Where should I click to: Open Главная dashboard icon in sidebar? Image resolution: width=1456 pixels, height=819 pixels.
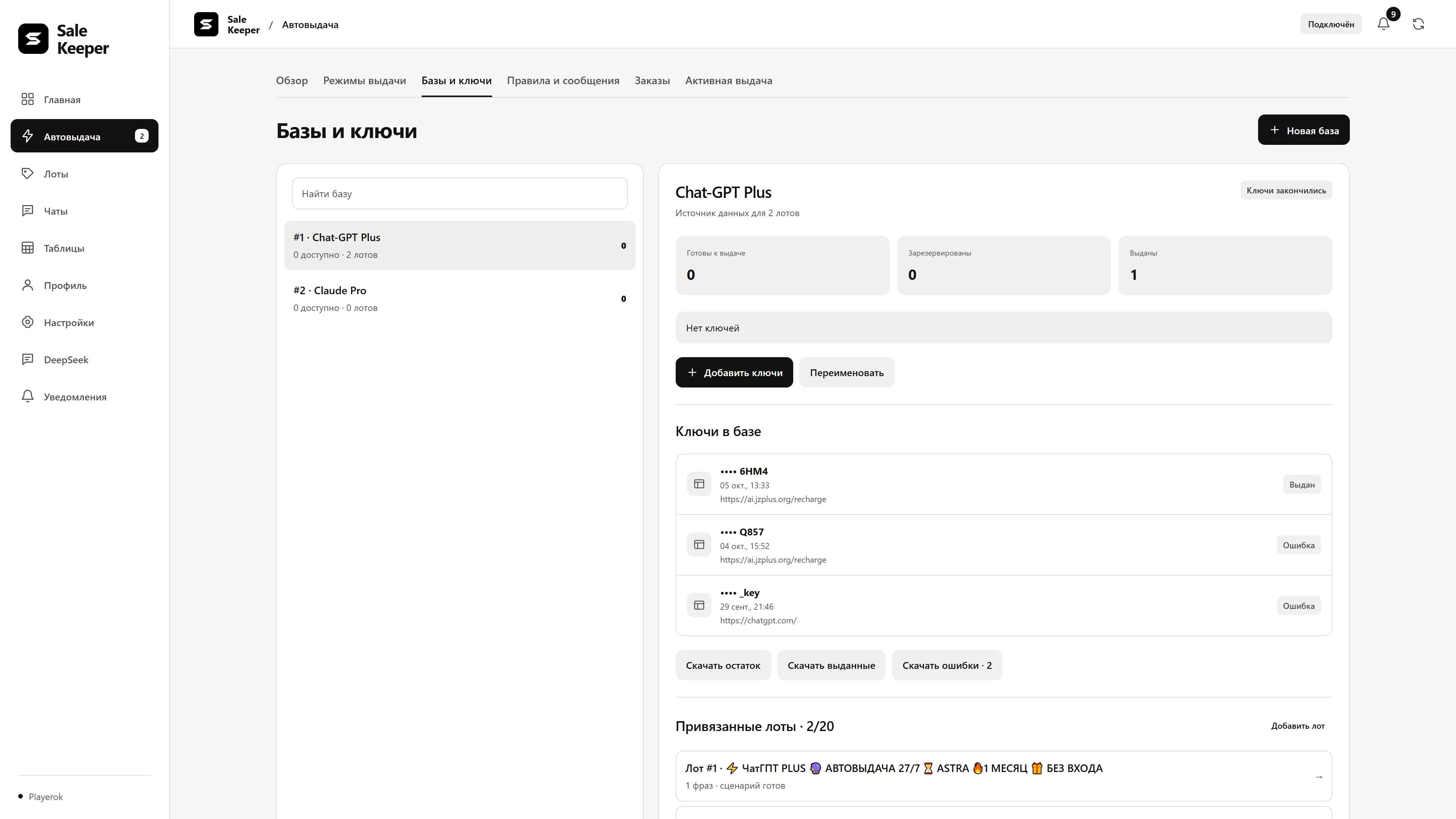coord(28,99)
